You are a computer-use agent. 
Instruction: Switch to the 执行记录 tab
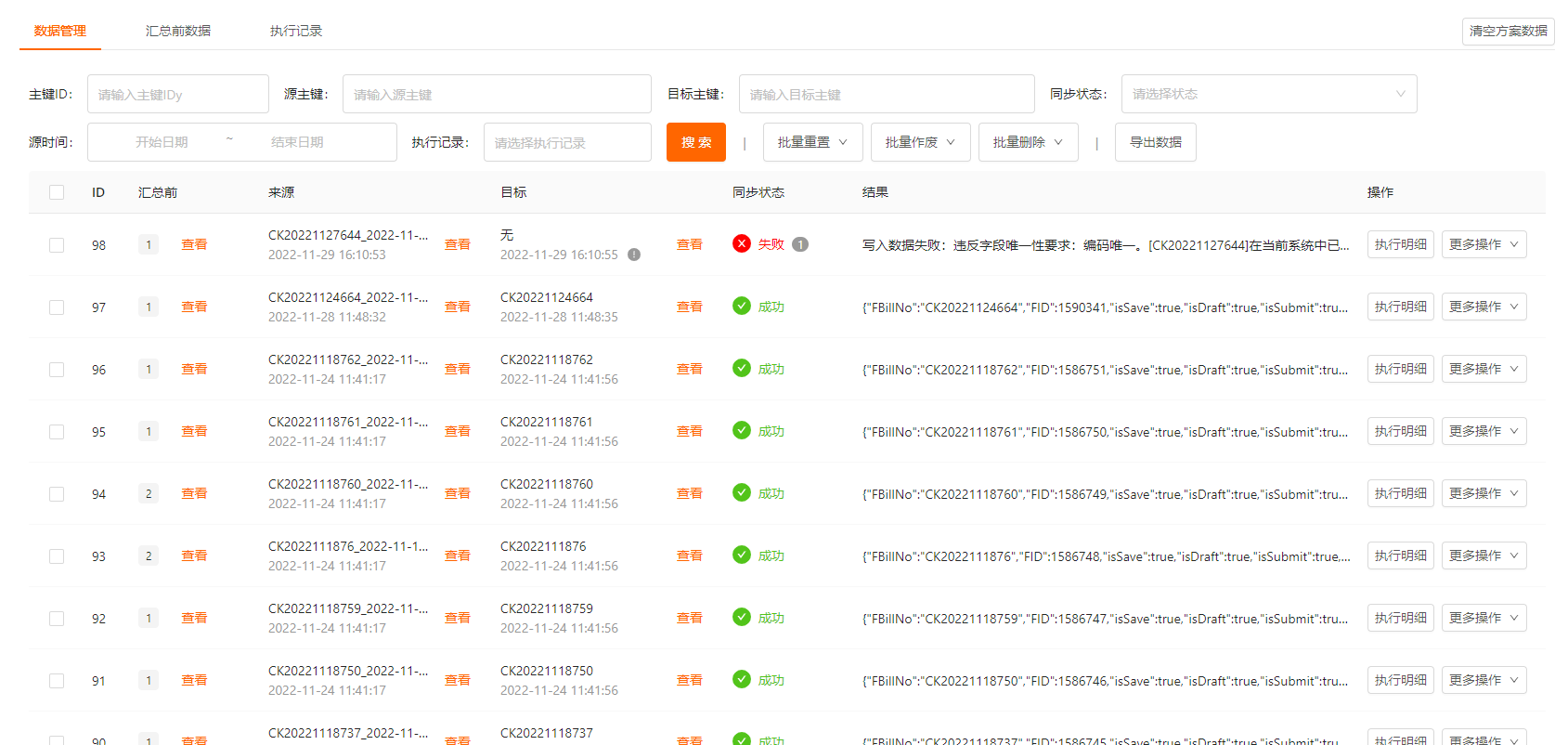296,31
